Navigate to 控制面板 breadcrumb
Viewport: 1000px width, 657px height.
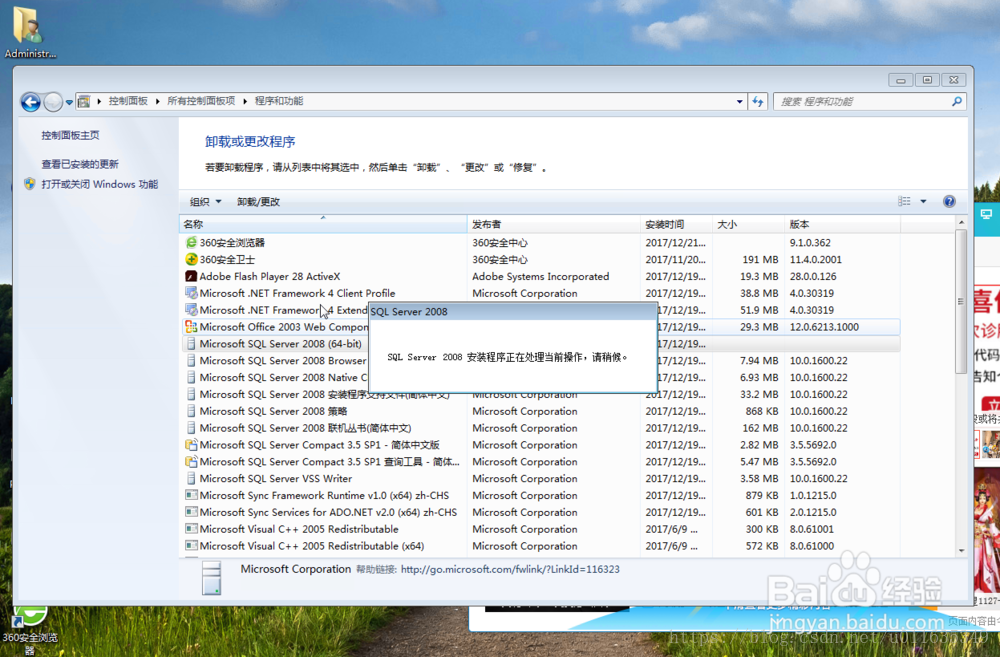click(x=128, y=101)
